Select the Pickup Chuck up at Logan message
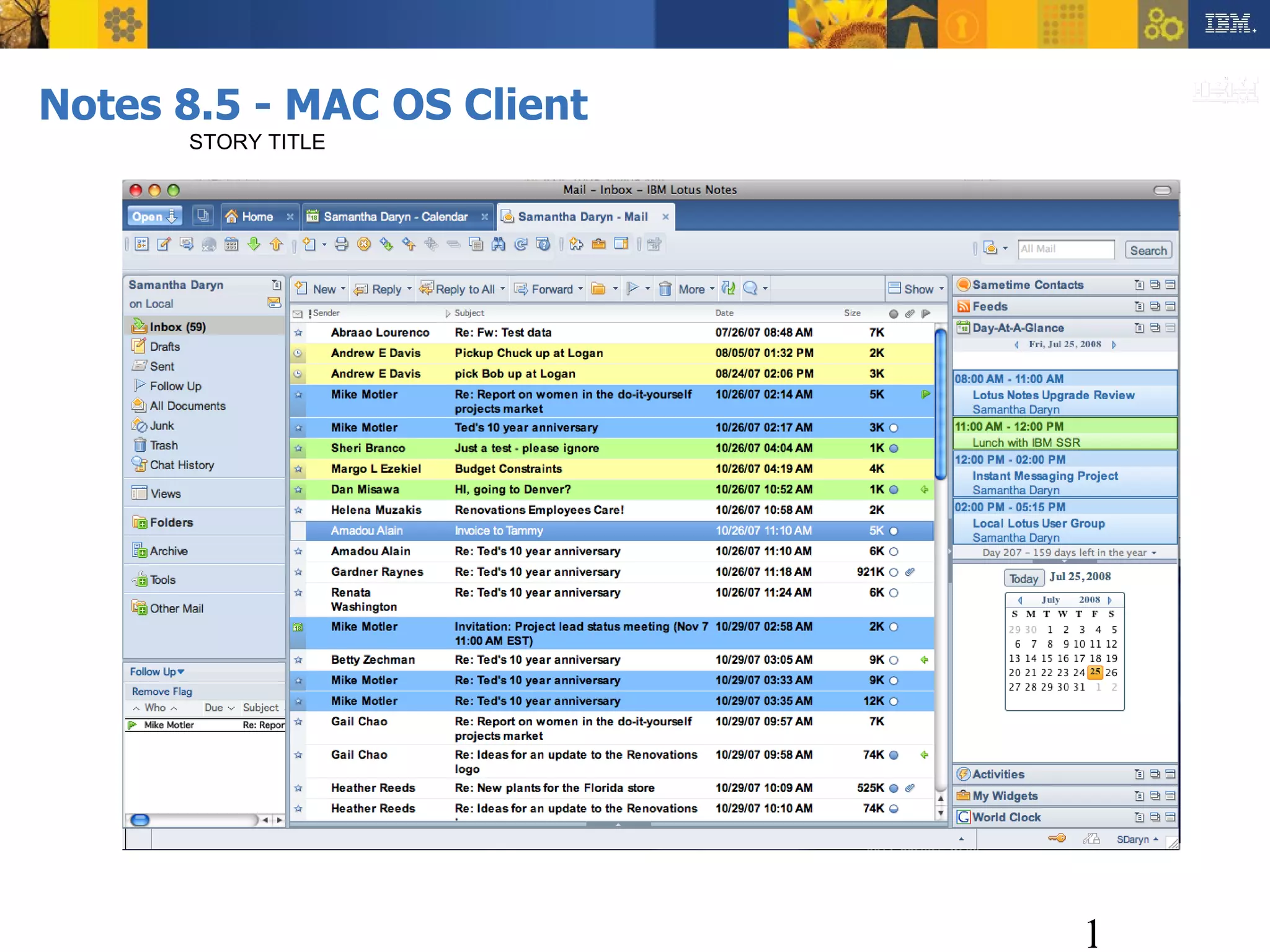 [x=612, y=353]
